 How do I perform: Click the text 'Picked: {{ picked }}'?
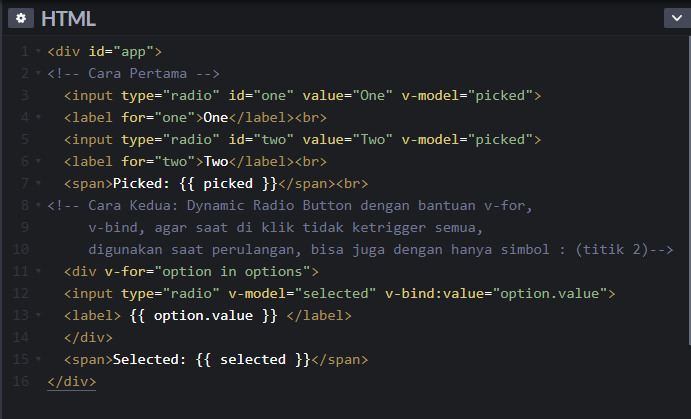pyautogui.click(x=195, y=184)
